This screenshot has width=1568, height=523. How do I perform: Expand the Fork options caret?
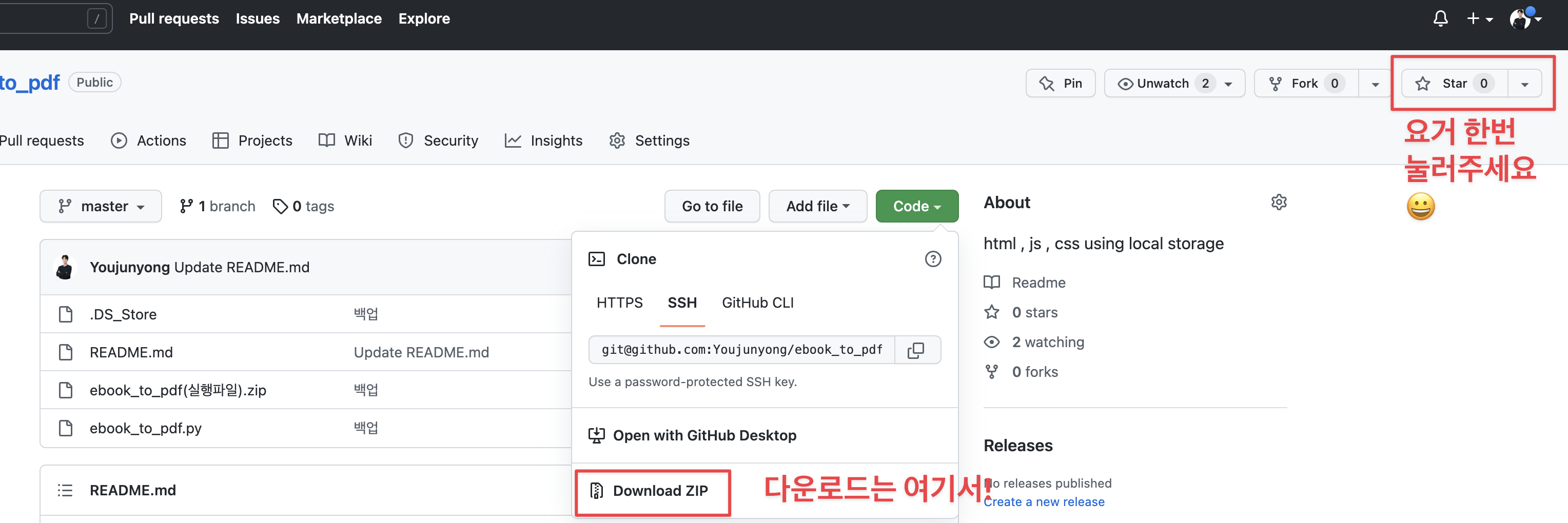[1375, 84]
